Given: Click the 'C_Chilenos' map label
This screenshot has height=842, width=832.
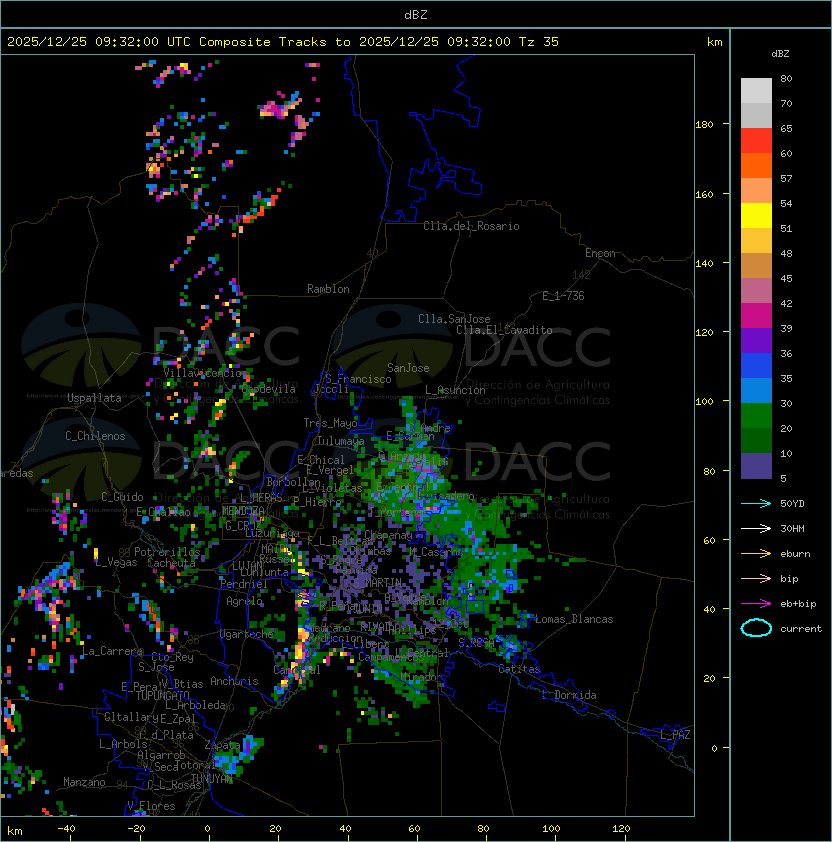Looking at the screenshot, I should pos(95,436).
